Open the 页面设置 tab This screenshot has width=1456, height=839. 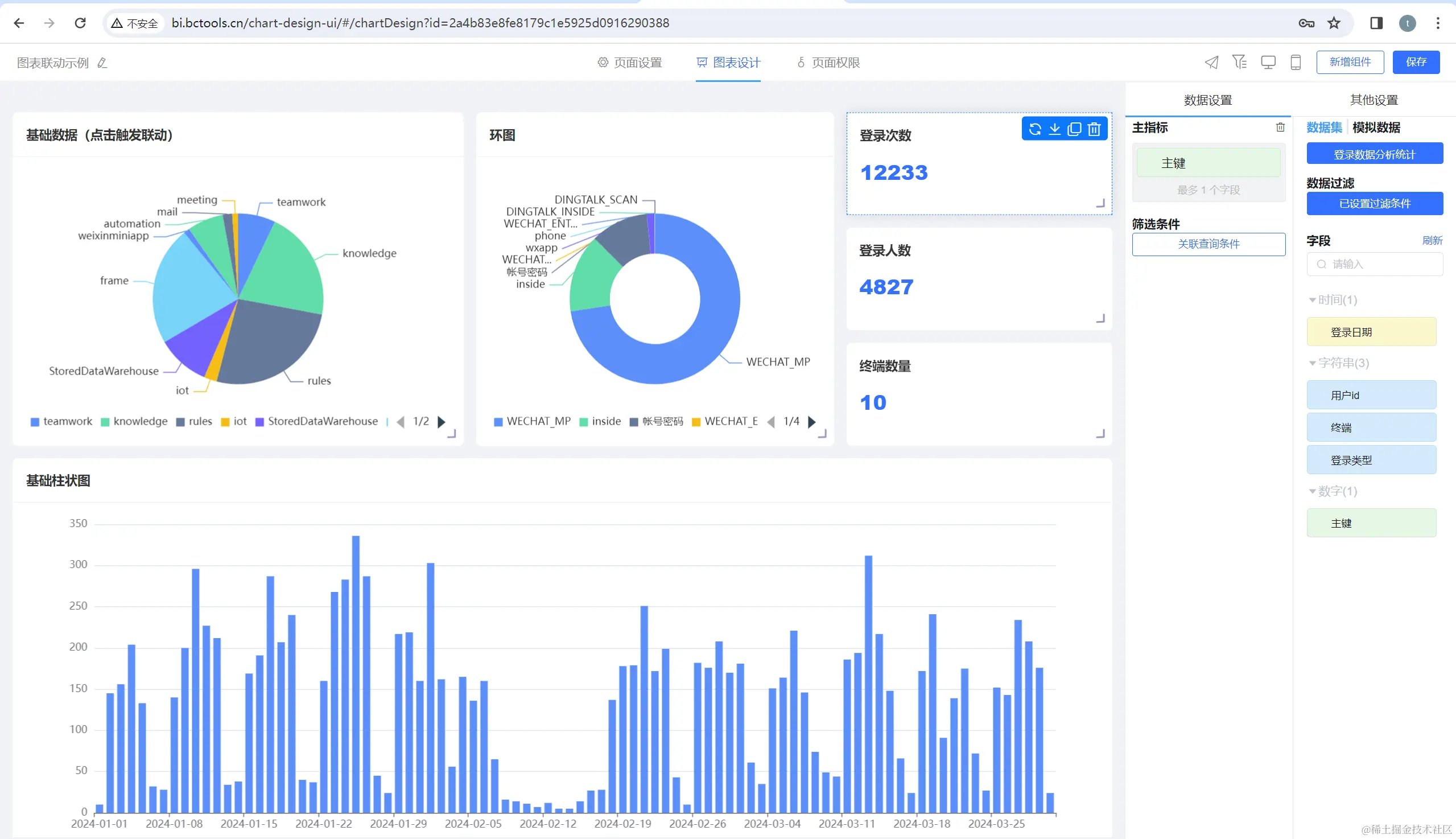[629, 62]
